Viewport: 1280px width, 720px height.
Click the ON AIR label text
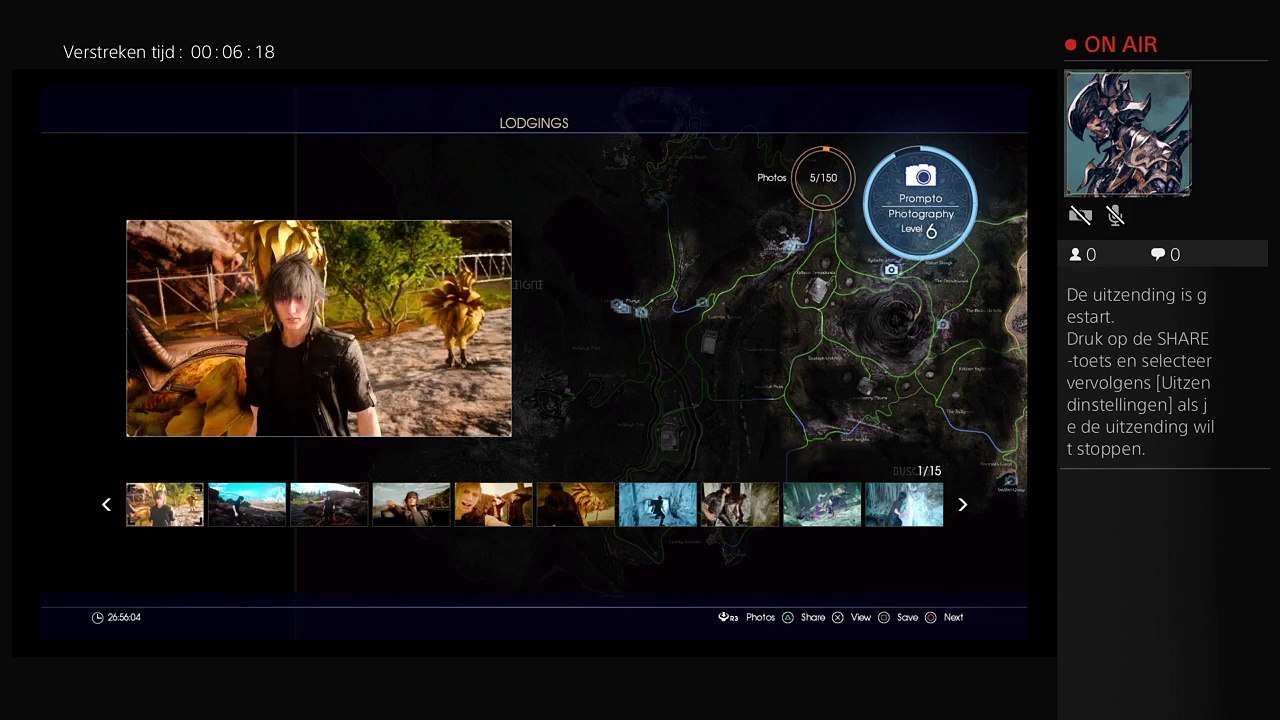(x=1121, y=45)
